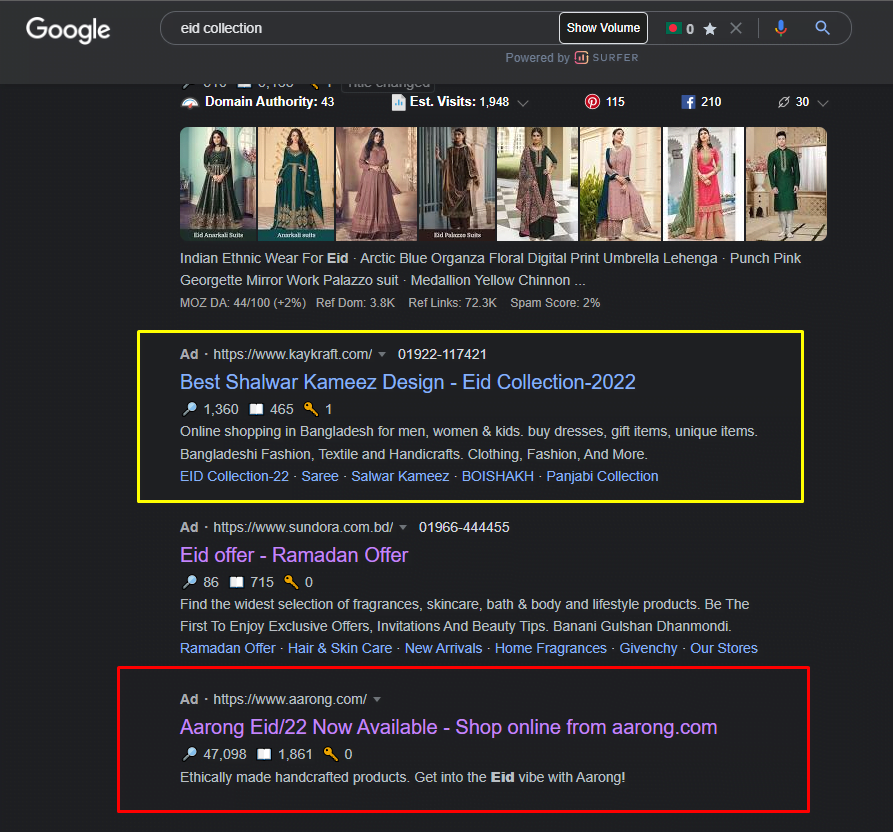Screen dimensions: 893x832
Task: Open the Eid Palazzo Suits thumbnail
Action: pyautogui.click(x=457, y=184)
